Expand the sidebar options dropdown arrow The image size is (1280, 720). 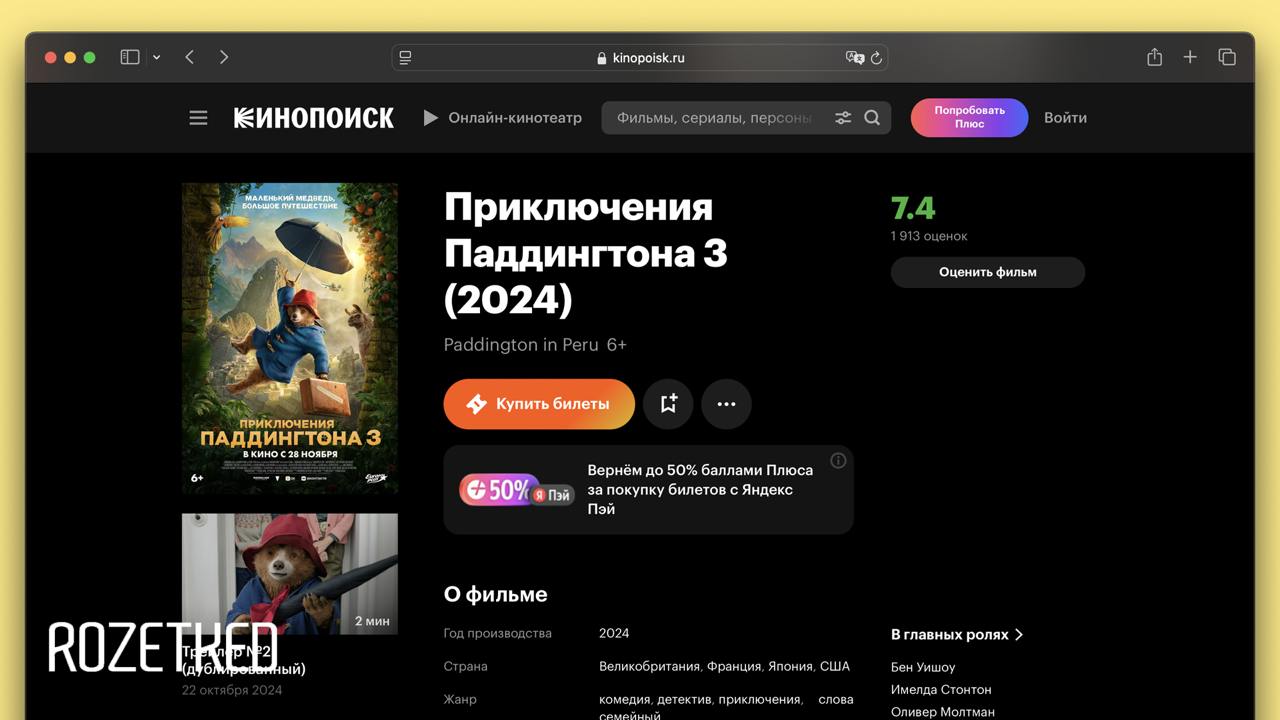tap(156, 58)
